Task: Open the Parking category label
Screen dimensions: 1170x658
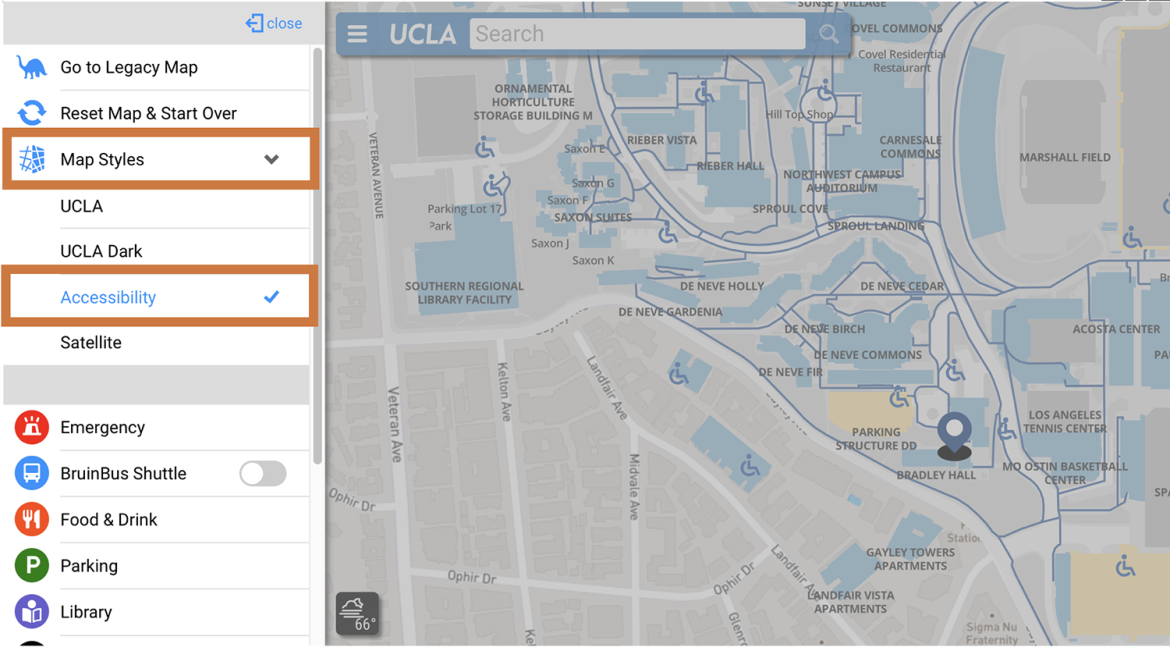Action: pos(89,566)
